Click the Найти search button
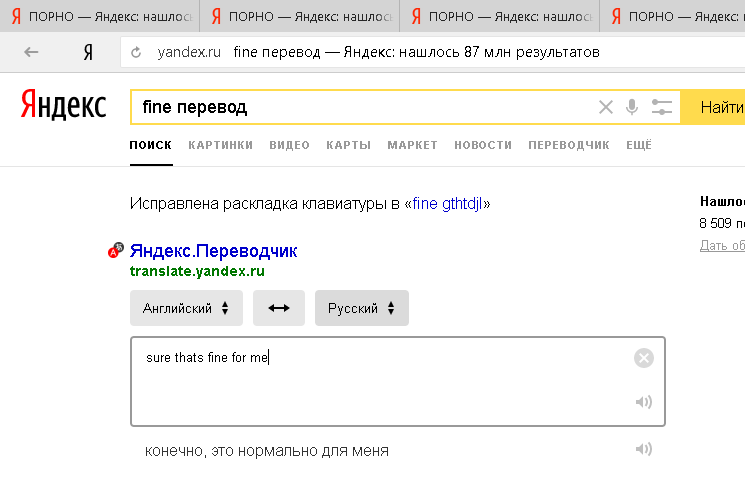This screenshot has height=488, width=745. (713, 107)
